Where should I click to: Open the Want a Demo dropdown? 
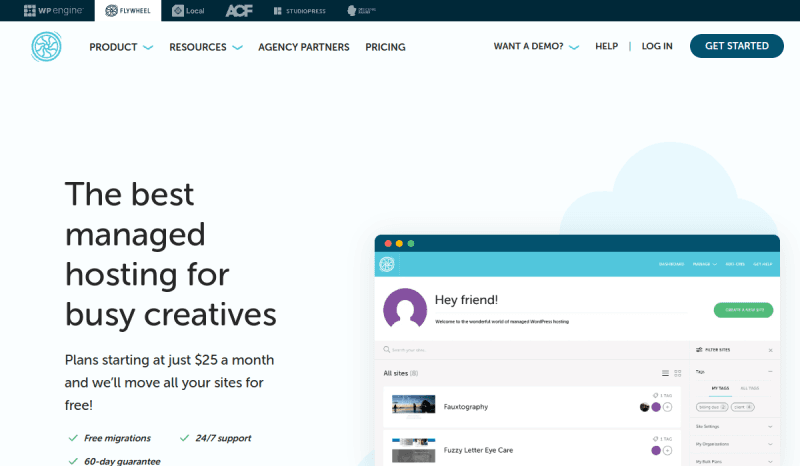[536, 47]
